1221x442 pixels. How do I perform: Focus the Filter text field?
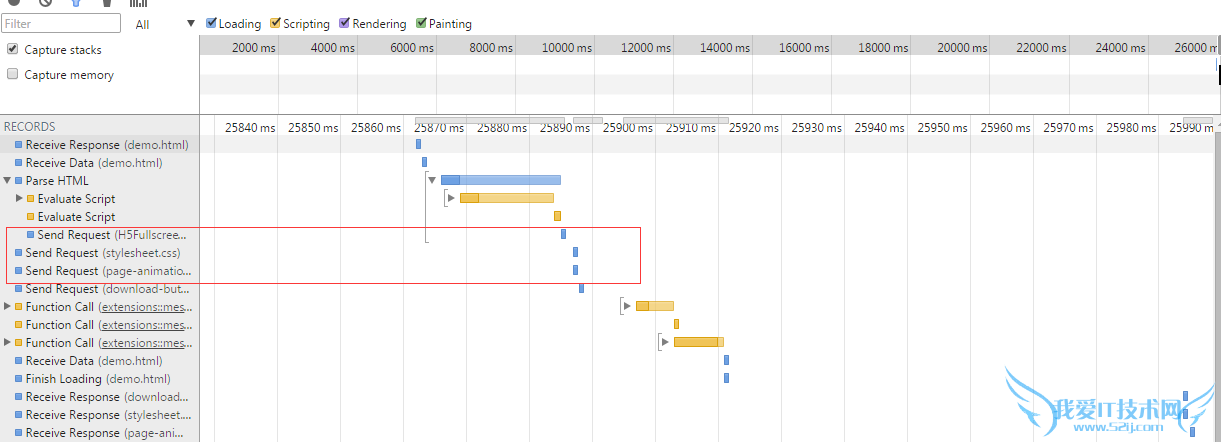[x=61, y=23]
